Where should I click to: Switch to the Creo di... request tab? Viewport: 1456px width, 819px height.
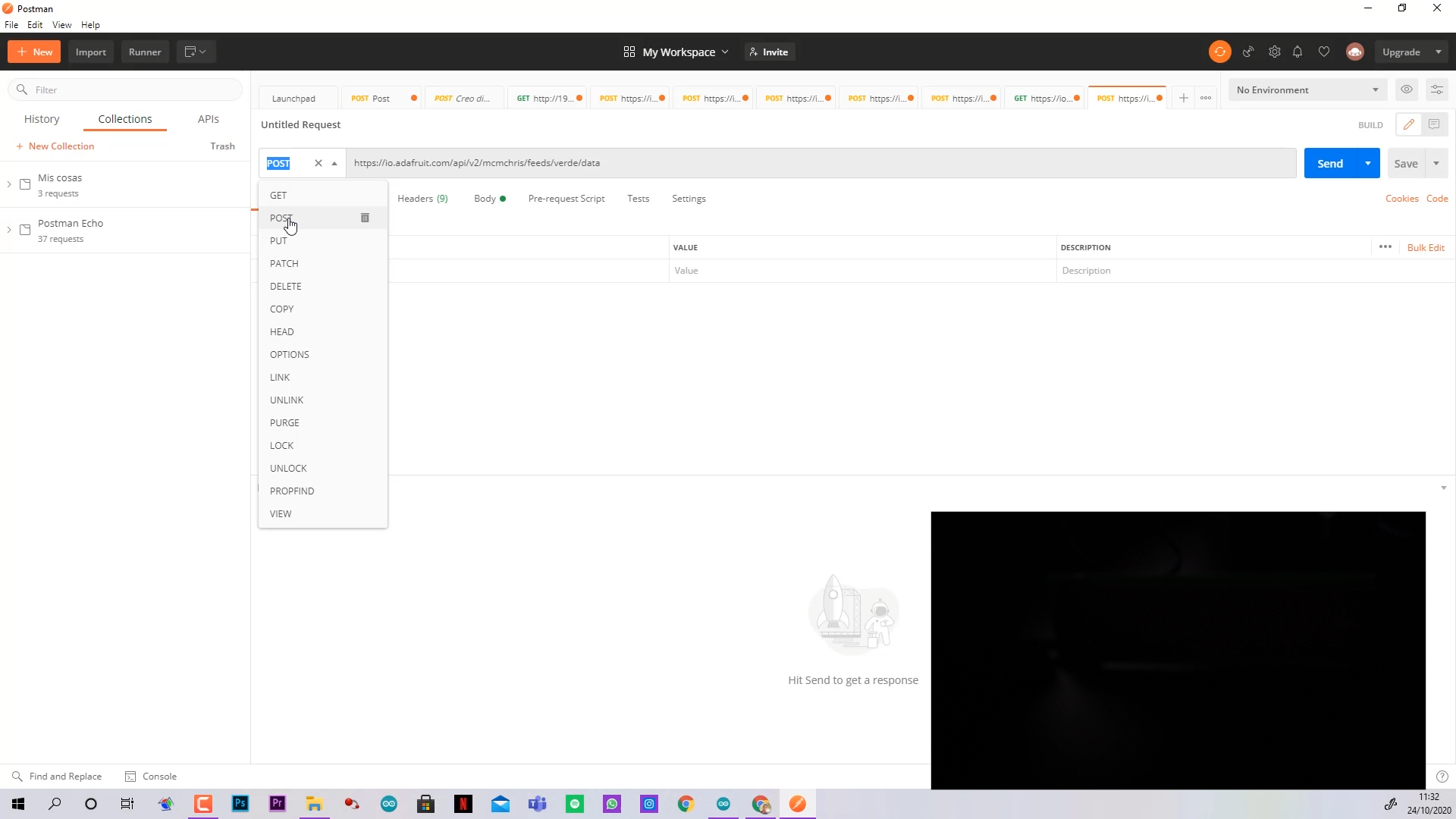[x=463, y=98]
